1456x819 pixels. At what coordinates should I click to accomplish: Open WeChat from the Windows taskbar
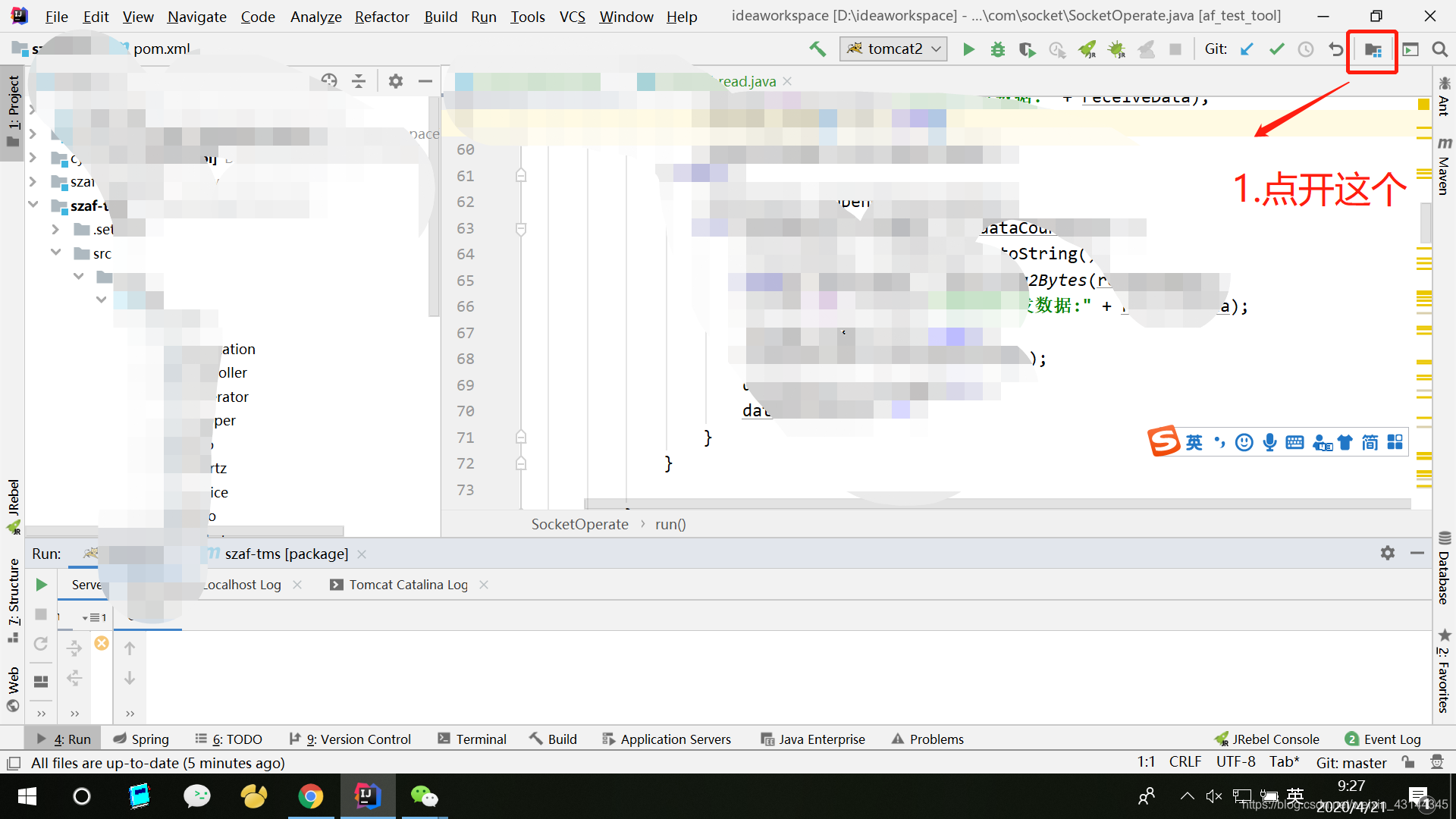[424, 796]
